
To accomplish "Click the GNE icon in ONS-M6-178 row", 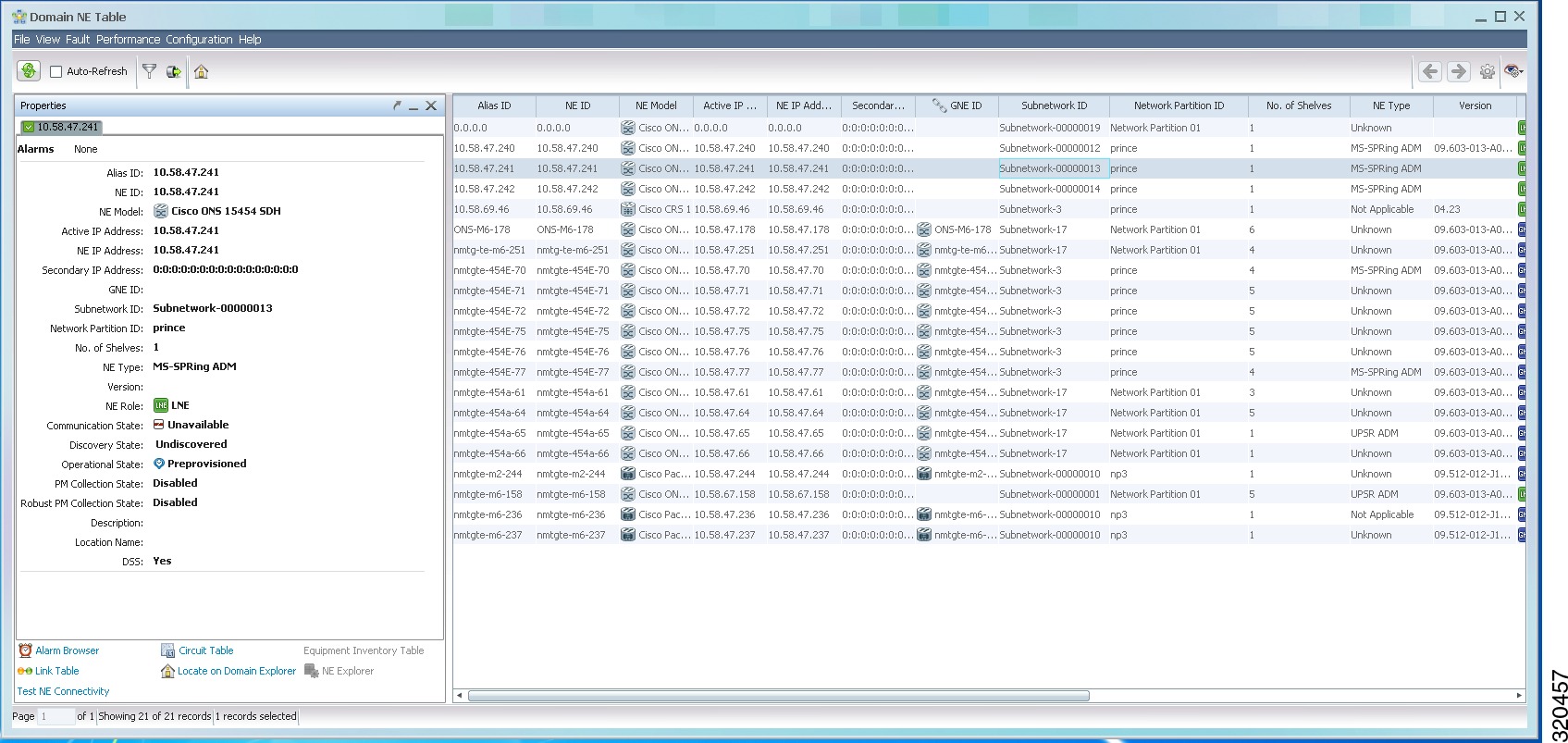I will (x=924, y=229).
